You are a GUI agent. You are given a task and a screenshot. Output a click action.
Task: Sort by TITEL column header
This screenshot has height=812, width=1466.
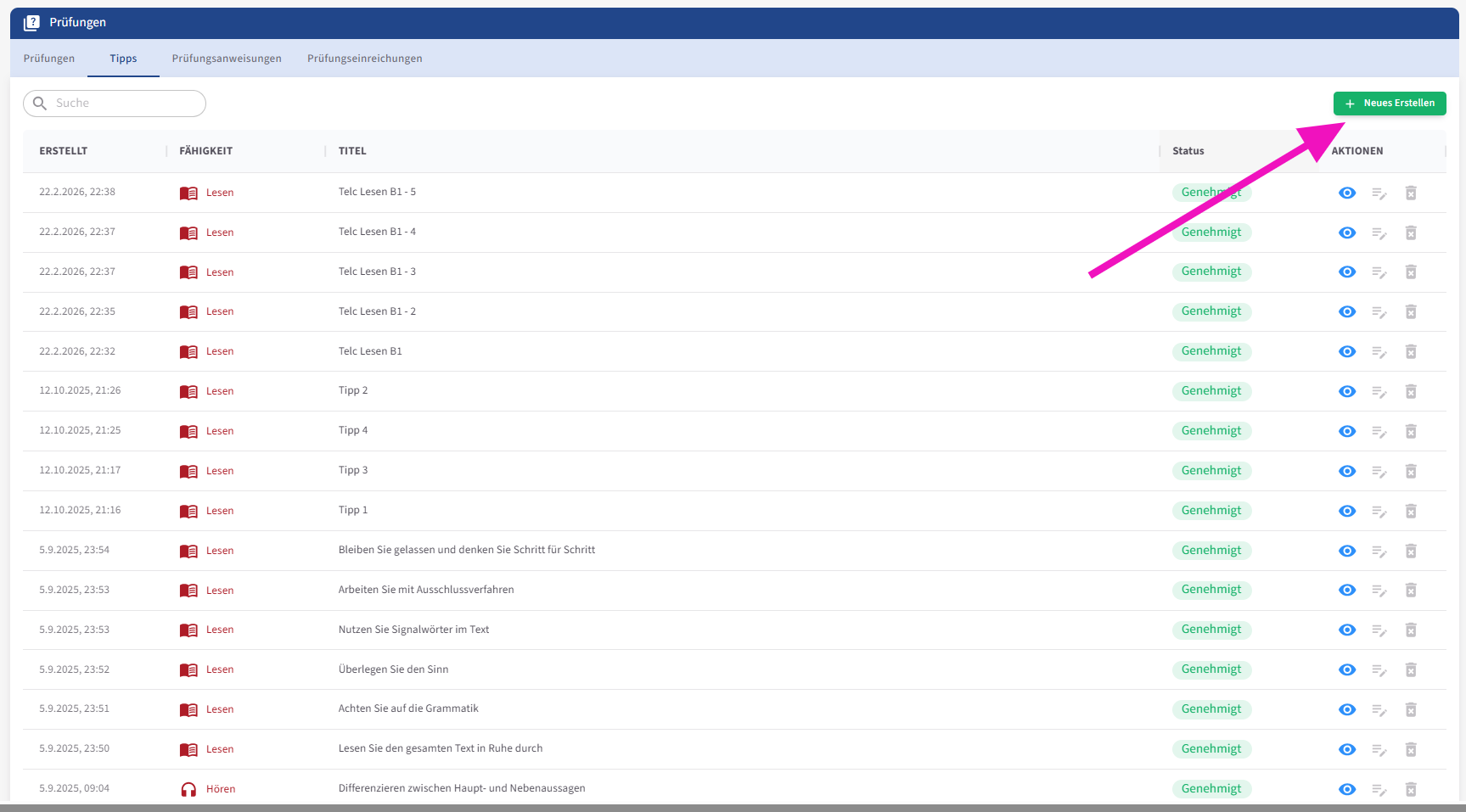point(352,151)
